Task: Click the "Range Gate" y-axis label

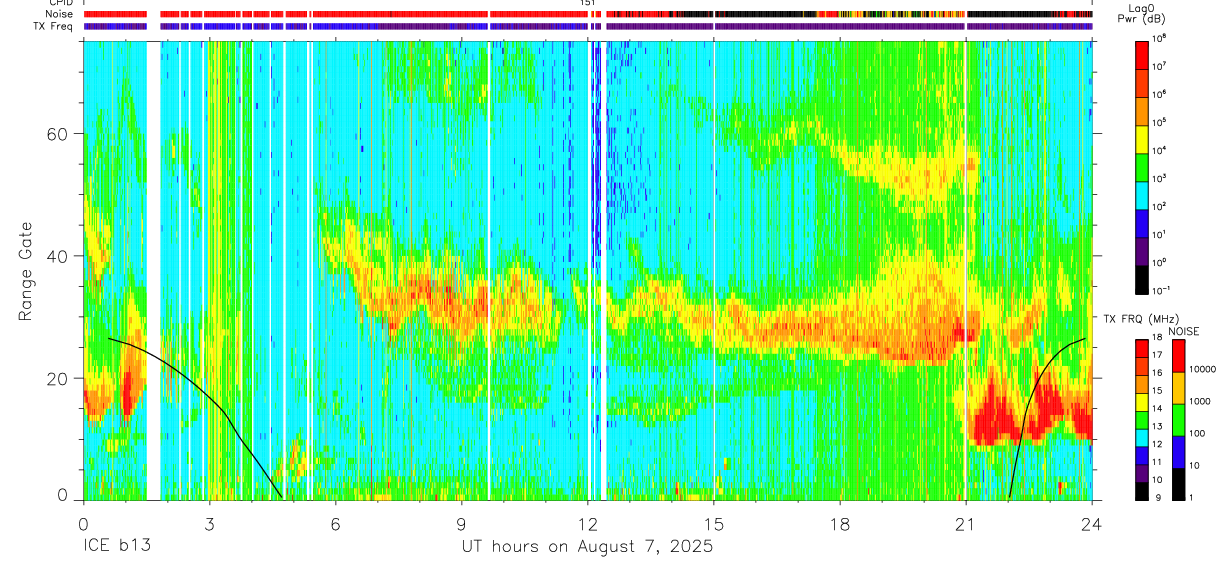Action: coord(25,270)
